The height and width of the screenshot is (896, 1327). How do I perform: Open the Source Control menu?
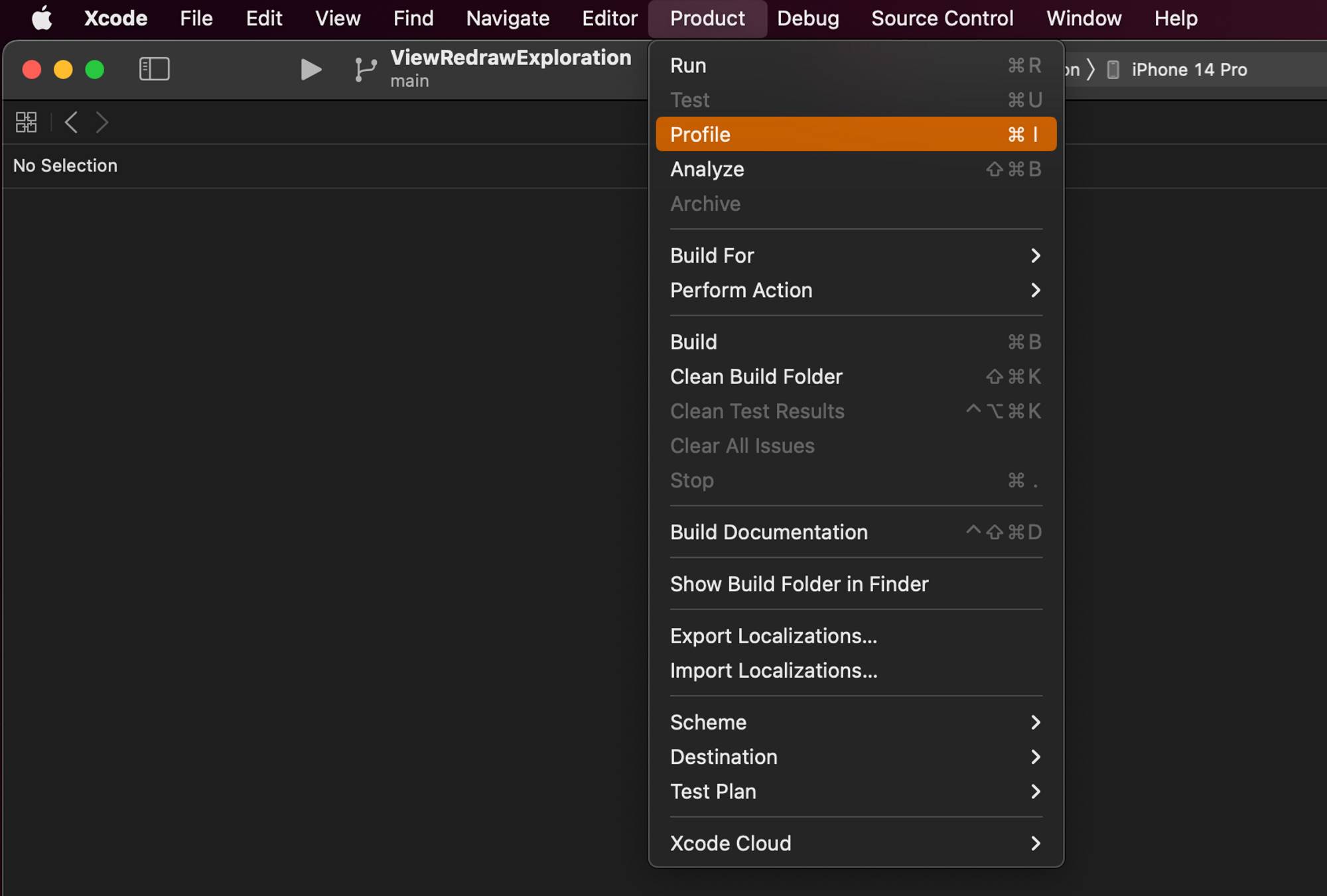click(x=942, y=18)
